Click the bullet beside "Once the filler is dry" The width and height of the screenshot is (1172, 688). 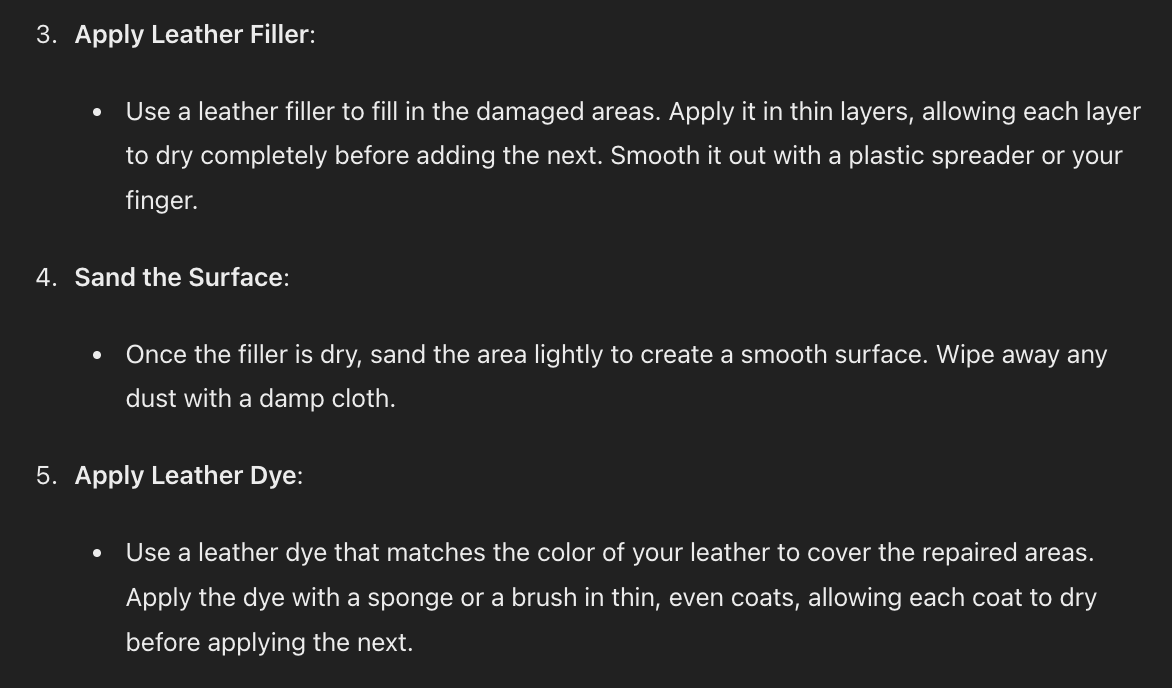97,355
